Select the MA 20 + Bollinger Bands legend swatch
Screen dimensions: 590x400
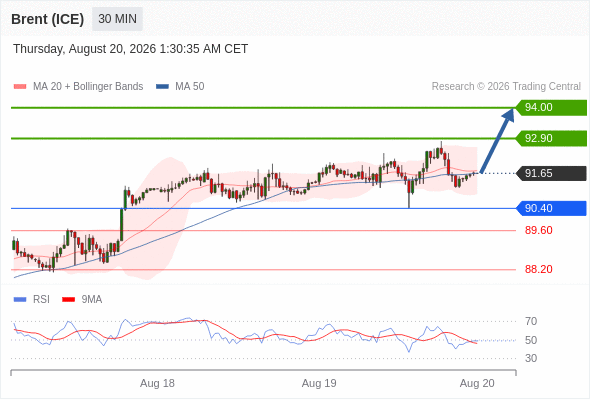click(20, 87)
